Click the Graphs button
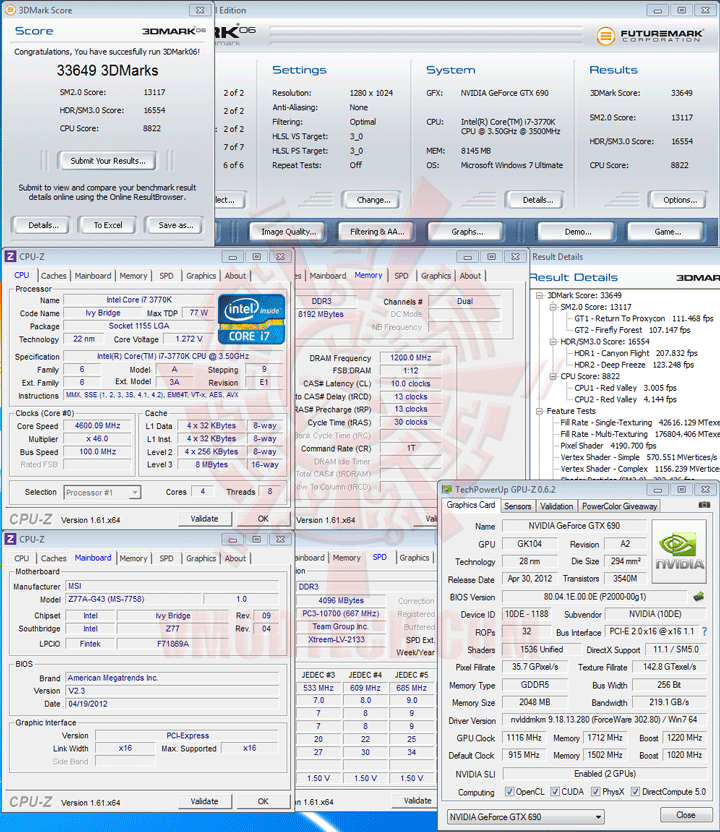720x832 pixels. point(467,232)
